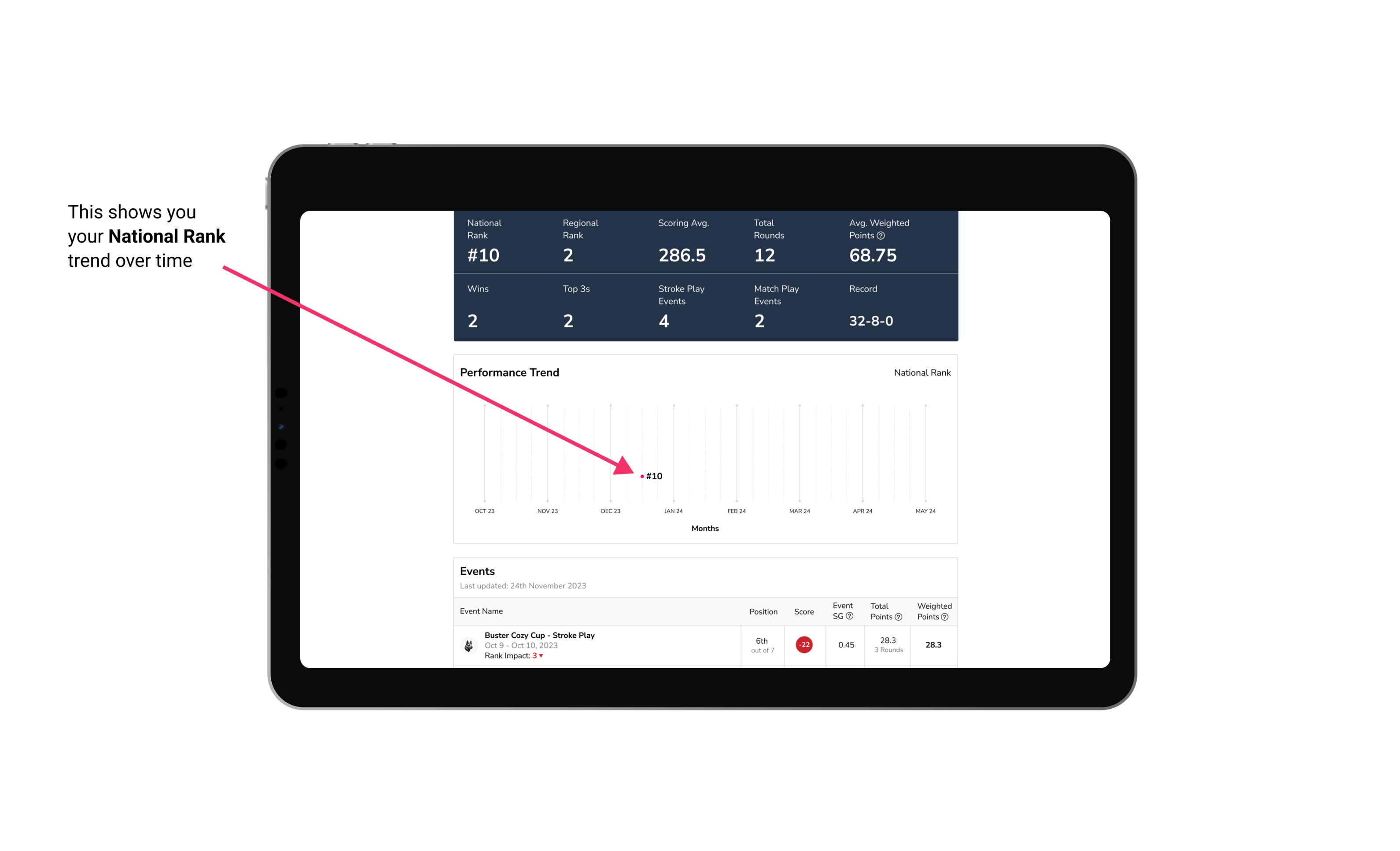Toggle National Rank view on Performance Trend
1400x851 pixels.
click(x=922, y=373)
